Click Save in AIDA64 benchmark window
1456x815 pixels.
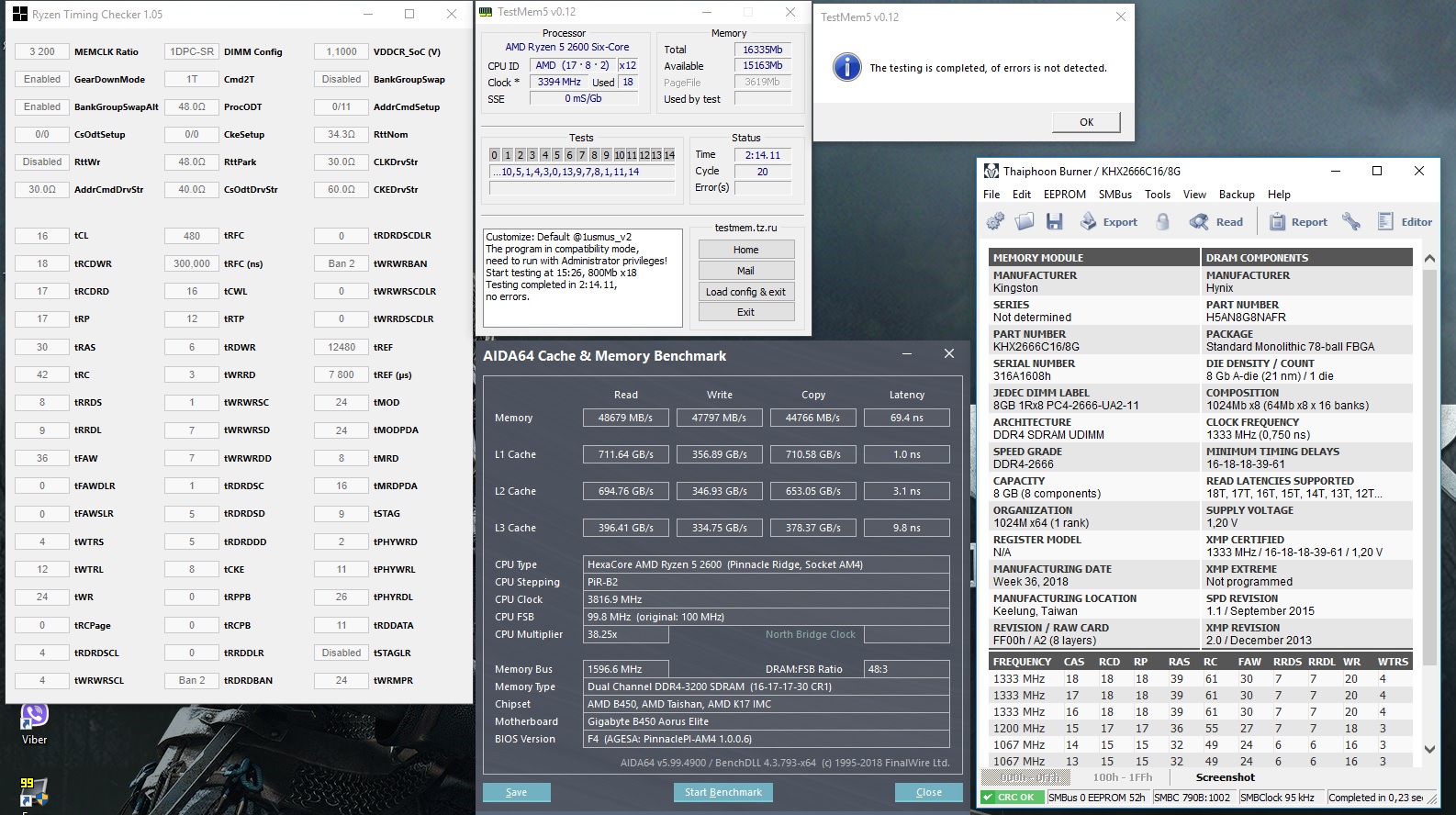click(x=516, y=792)
